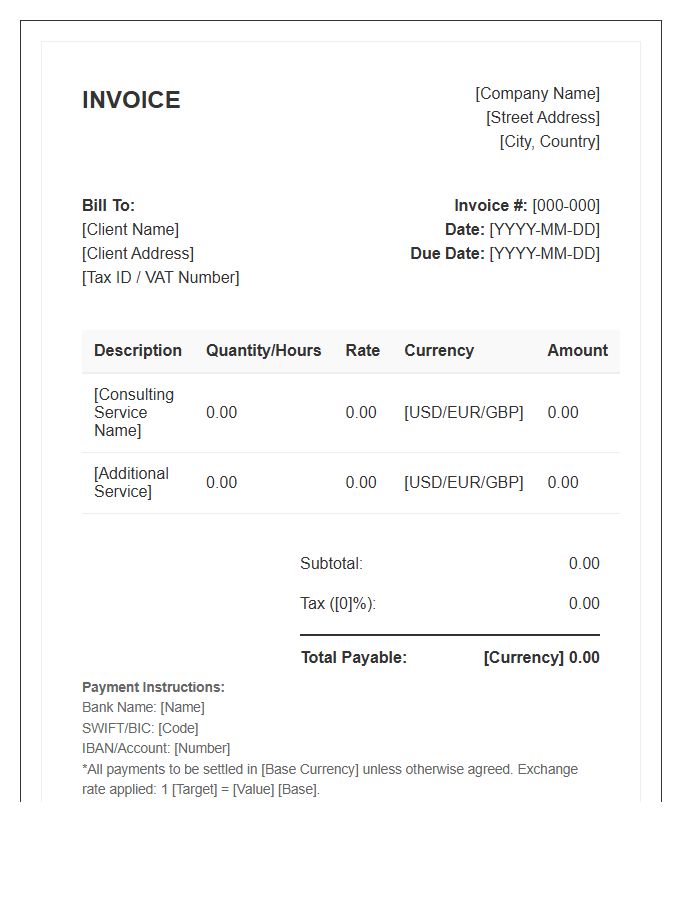This screenshot has height=900, width=700.
Task: Click the Due Date: [YYYY-MM-DD] line
Action: coord(505,254)
